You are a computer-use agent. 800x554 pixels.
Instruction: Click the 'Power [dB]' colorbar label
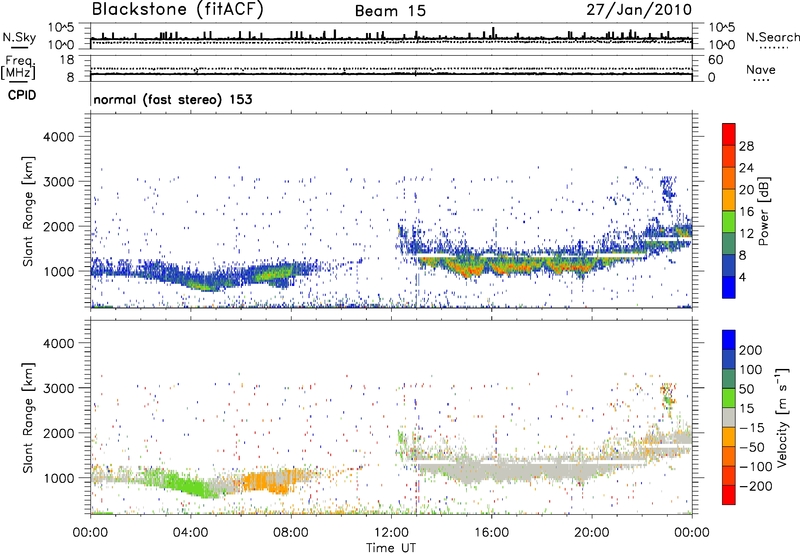click(x=764, y=211)
